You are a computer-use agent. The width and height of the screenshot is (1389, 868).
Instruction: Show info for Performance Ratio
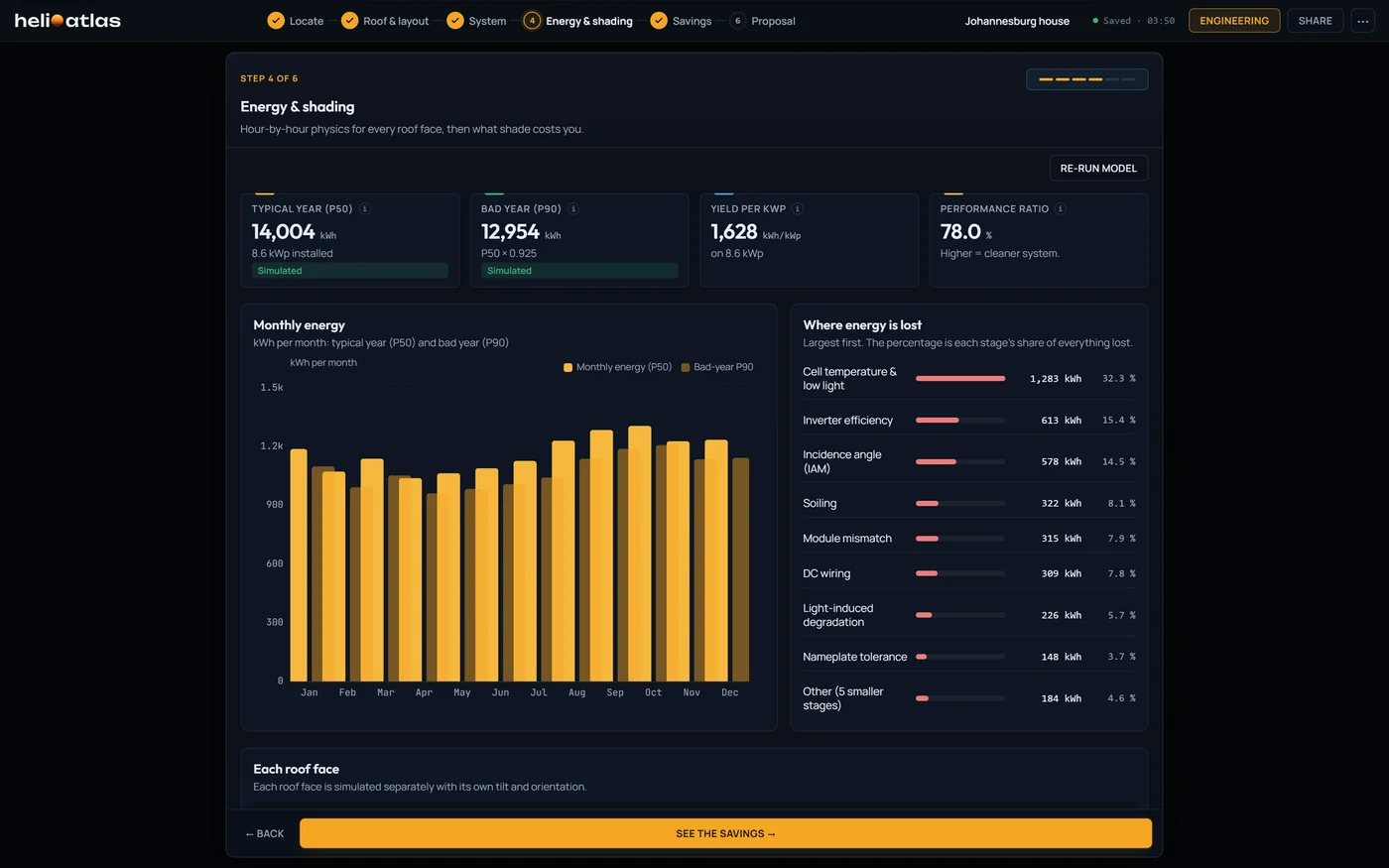point(1061,209)
